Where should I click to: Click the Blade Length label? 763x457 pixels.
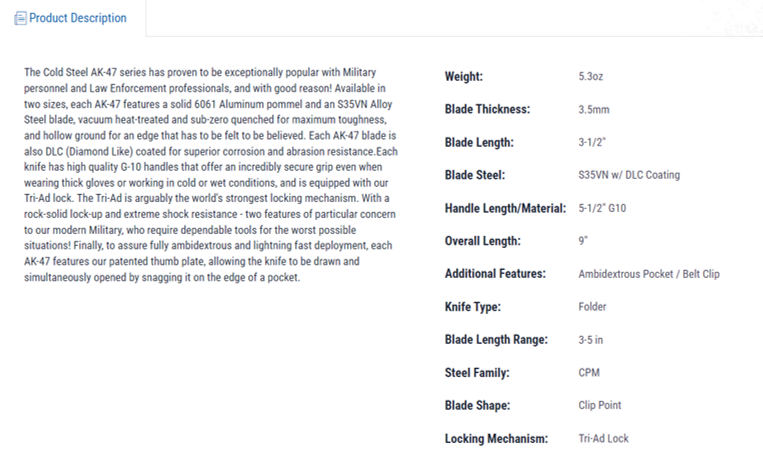click(x=479, y=143)
